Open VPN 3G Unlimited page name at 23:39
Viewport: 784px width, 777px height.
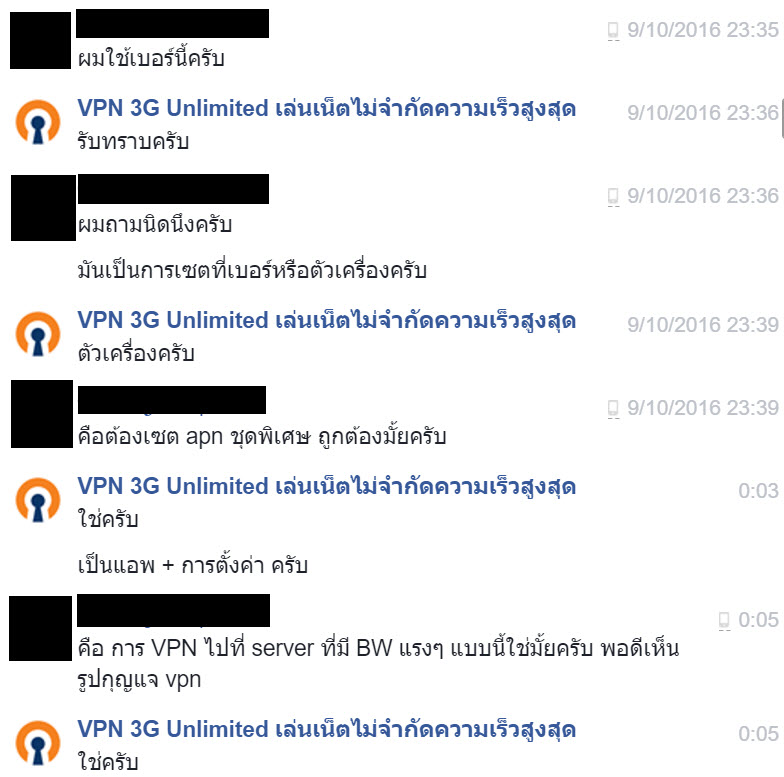(x=326, y=320)
